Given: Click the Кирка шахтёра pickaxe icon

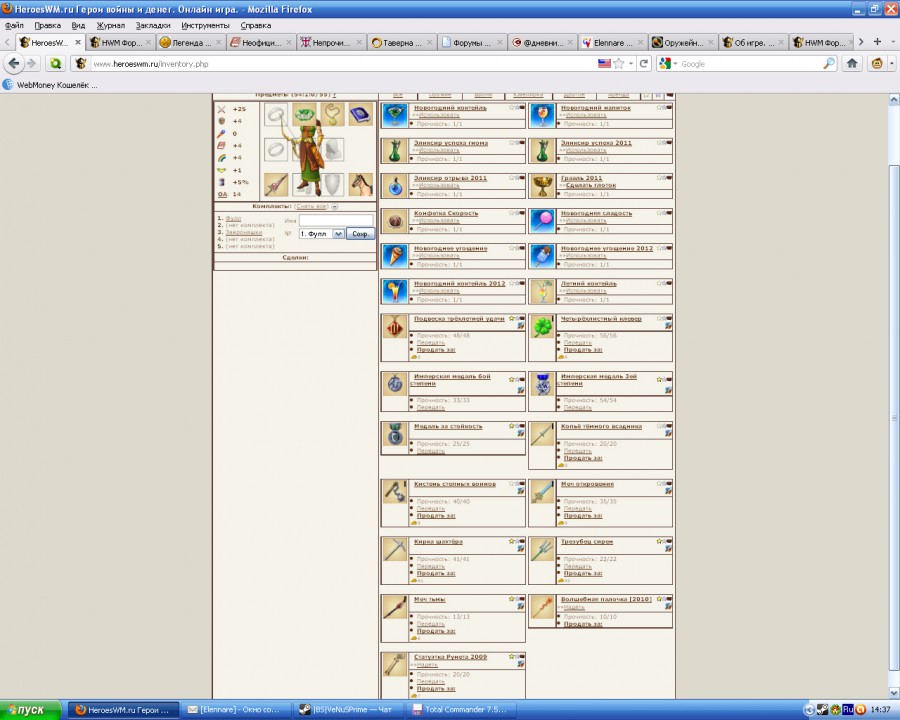Looking at the screenshot, I should pyautogui.click(x=395, y=549).
